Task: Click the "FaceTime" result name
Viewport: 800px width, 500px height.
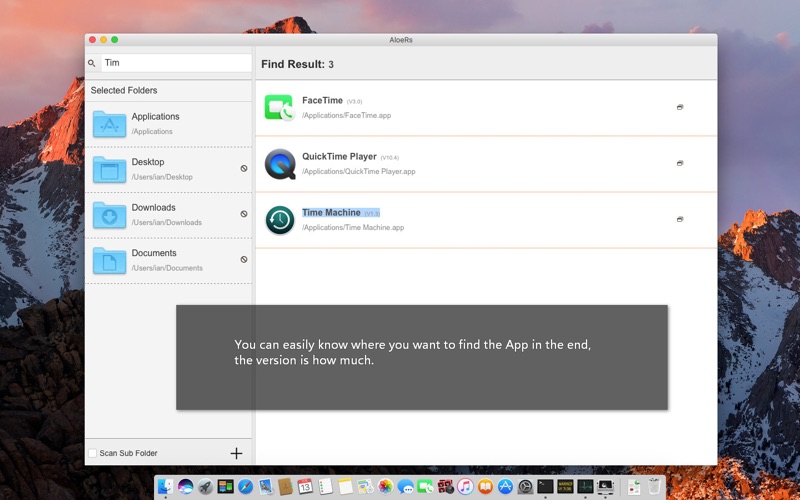Action: click(x=322, y=101)
